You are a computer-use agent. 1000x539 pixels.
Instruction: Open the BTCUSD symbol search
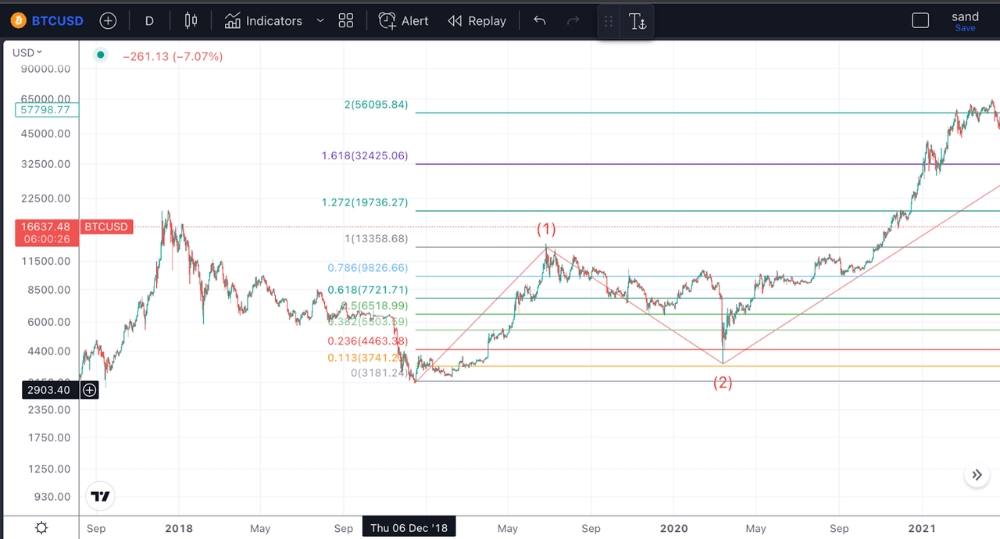pos(57,21)
